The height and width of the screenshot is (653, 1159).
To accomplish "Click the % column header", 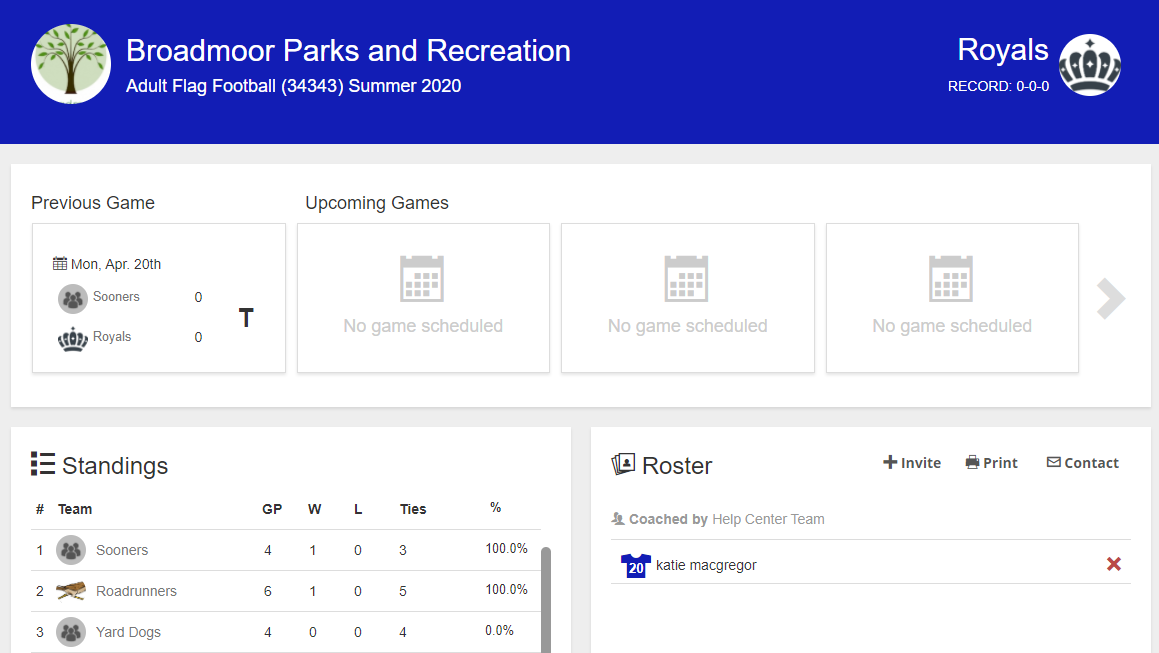I will click(x=495, y=507).
